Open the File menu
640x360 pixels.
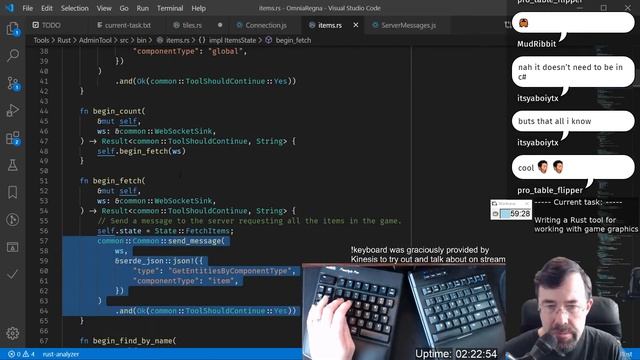27,8
